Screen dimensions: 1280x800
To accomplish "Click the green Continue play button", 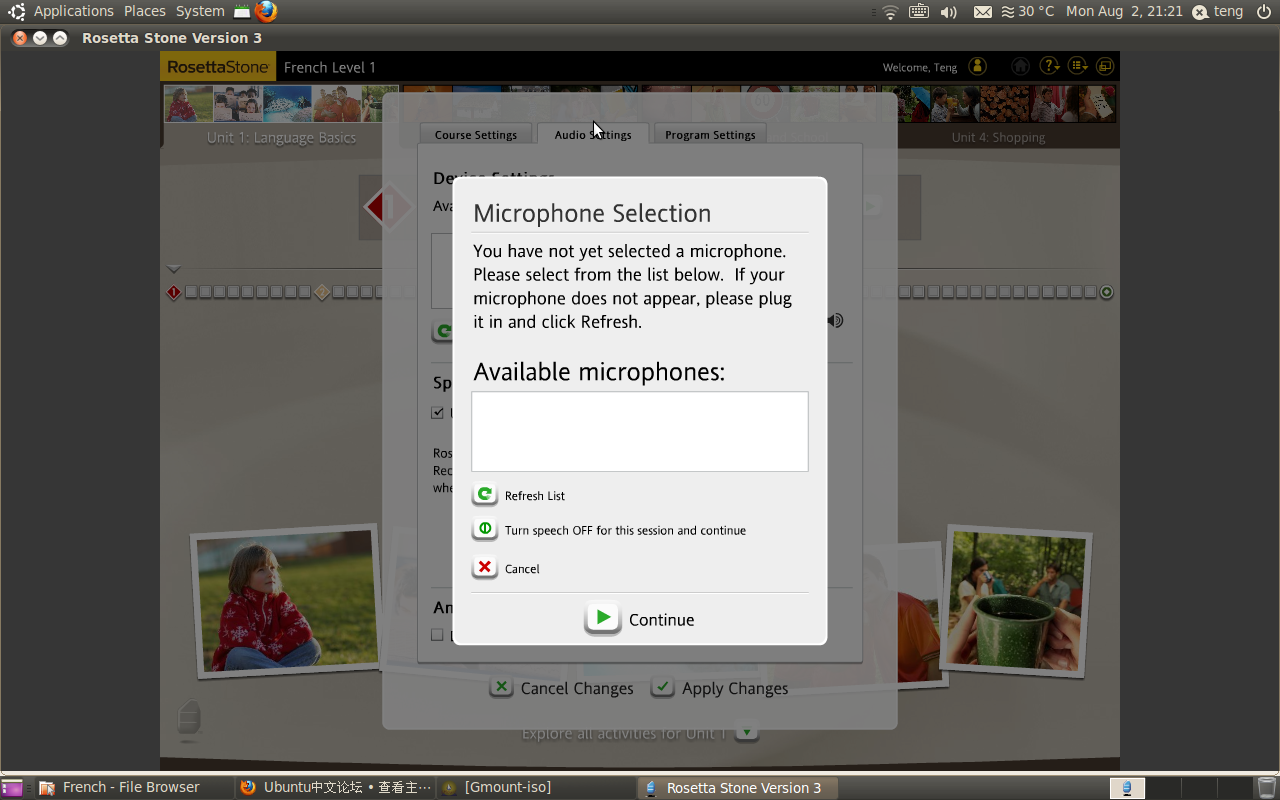I will pos(603,619).
